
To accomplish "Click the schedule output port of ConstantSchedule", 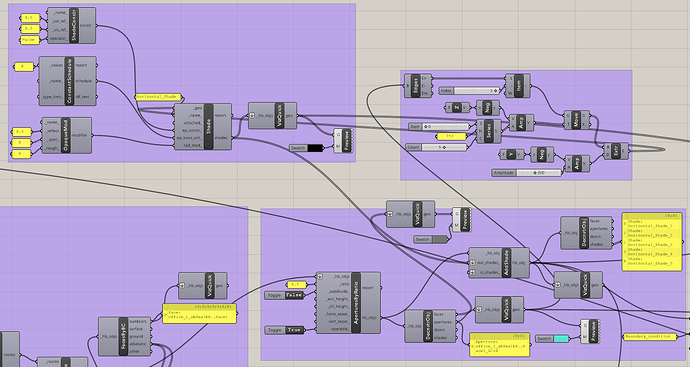I will 97,81.
